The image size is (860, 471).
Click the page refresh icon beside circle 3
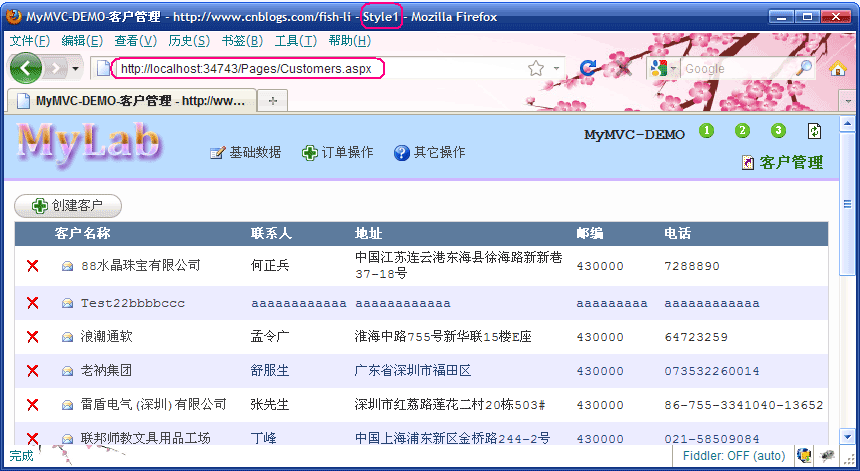[814, 131]
